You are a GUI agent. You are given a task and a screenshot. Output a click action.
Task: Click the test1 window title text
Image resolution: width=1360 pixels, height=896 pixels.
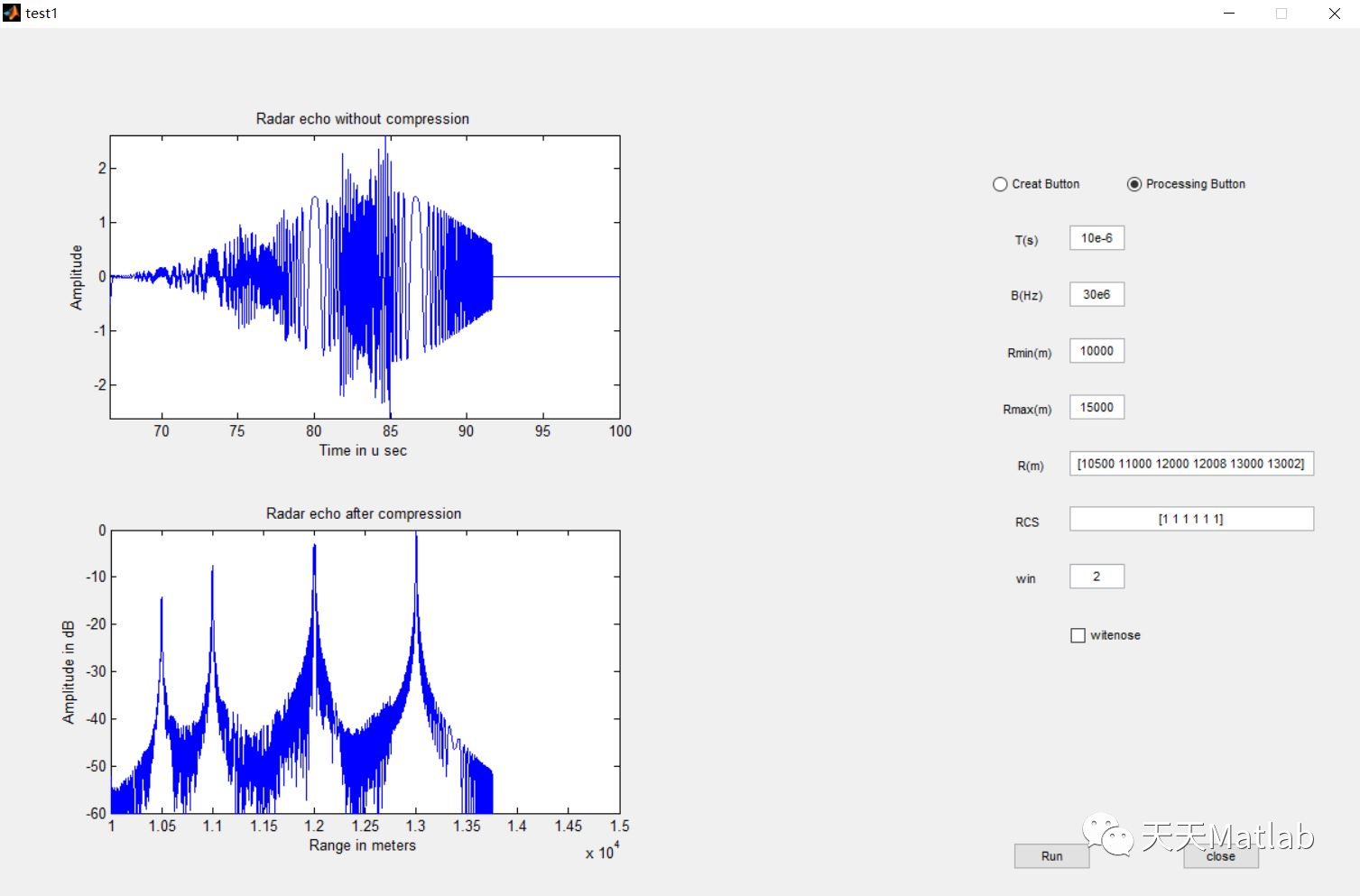pyautogui.click(x=42, y=14)
